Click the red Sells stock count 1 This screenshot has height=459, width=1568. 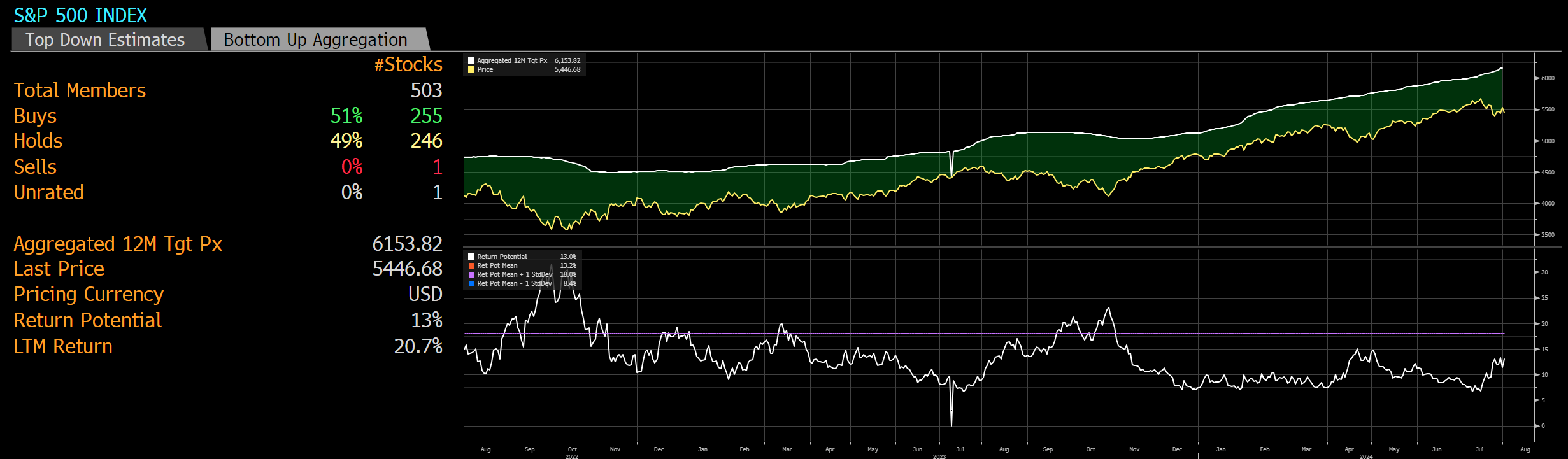point(438,167)
